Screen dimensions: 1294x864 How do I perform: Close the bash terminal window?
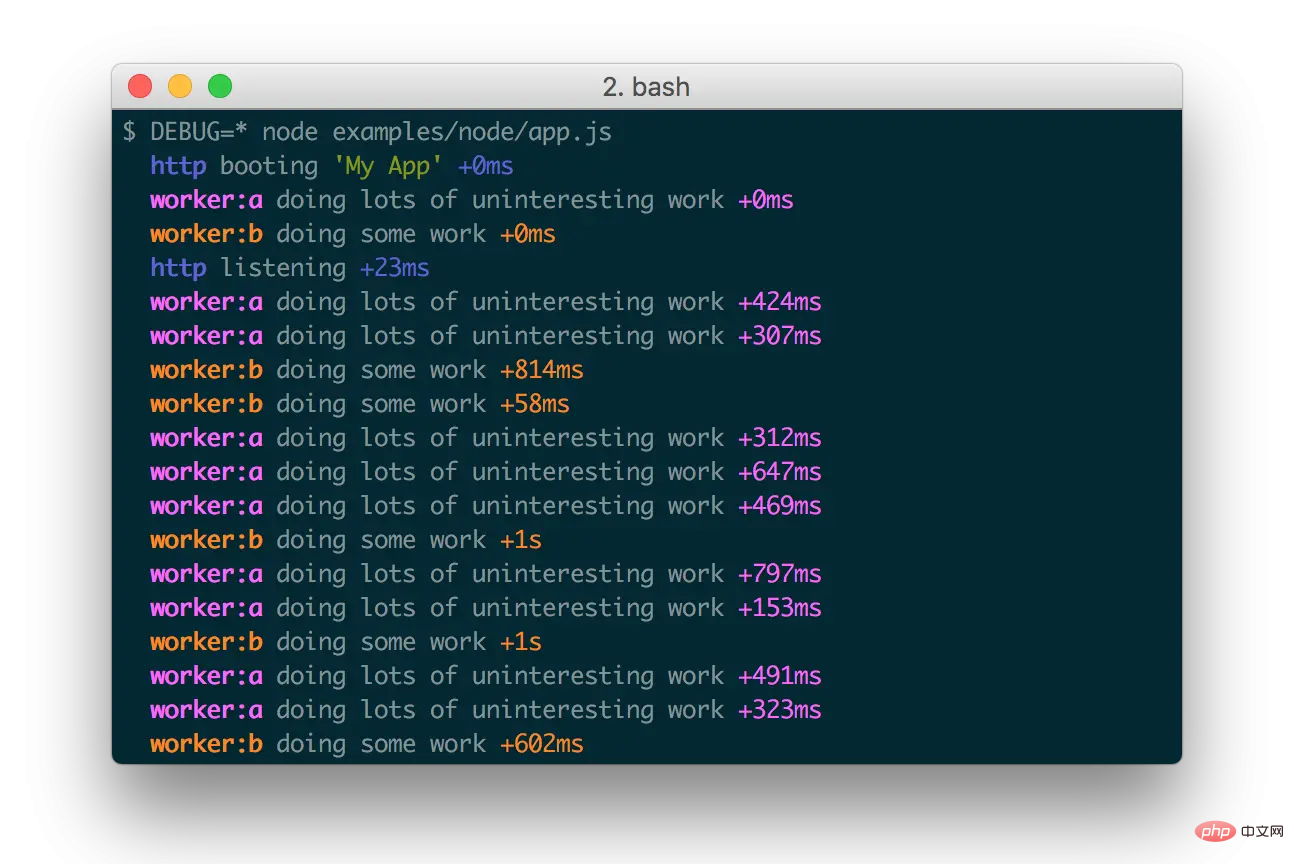click(140, 87)
